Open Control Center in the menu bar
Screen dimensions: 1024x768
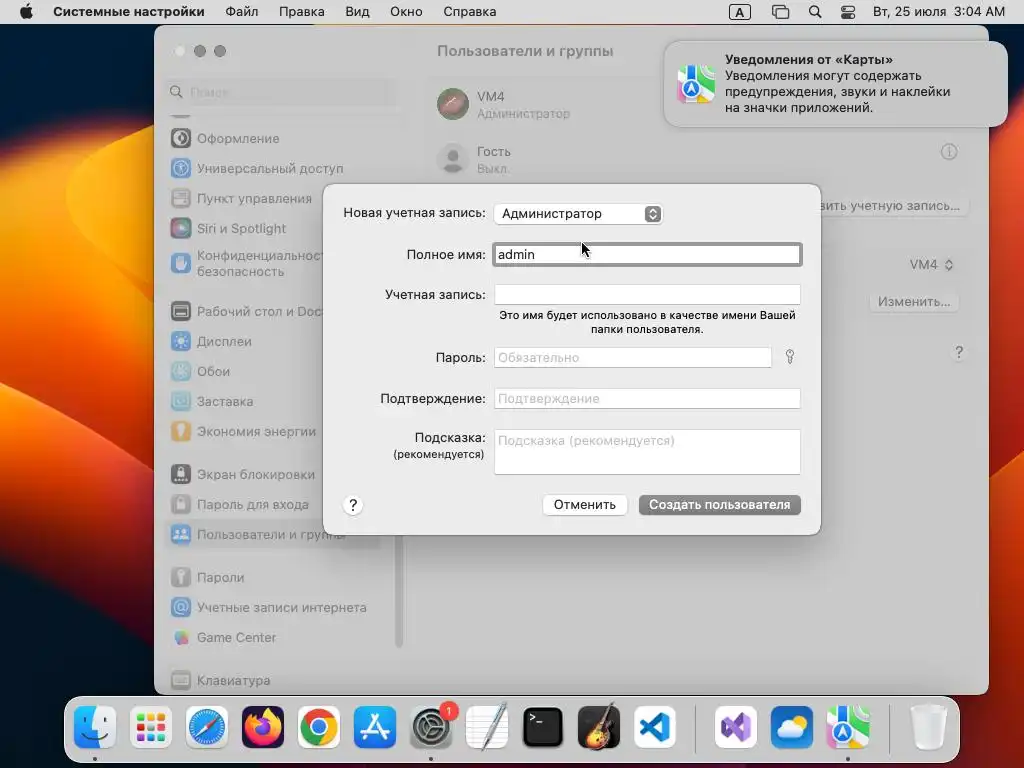point(848,12)
